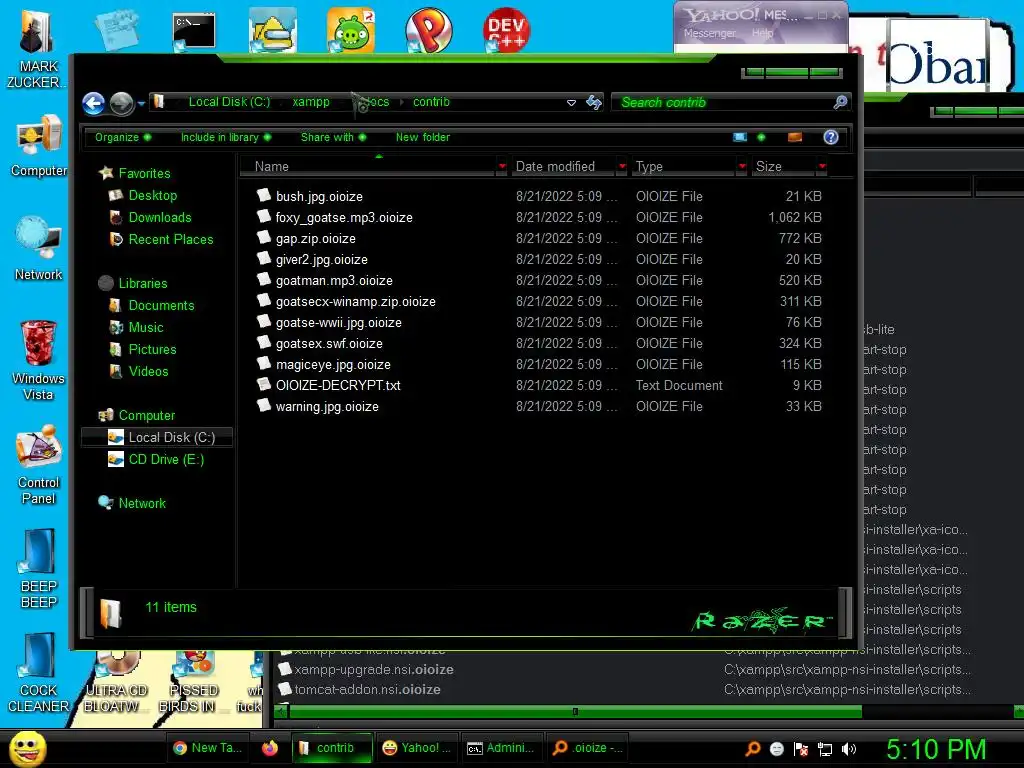
Task: Open the Share with dropdown
Action: [x=333, y=137]
